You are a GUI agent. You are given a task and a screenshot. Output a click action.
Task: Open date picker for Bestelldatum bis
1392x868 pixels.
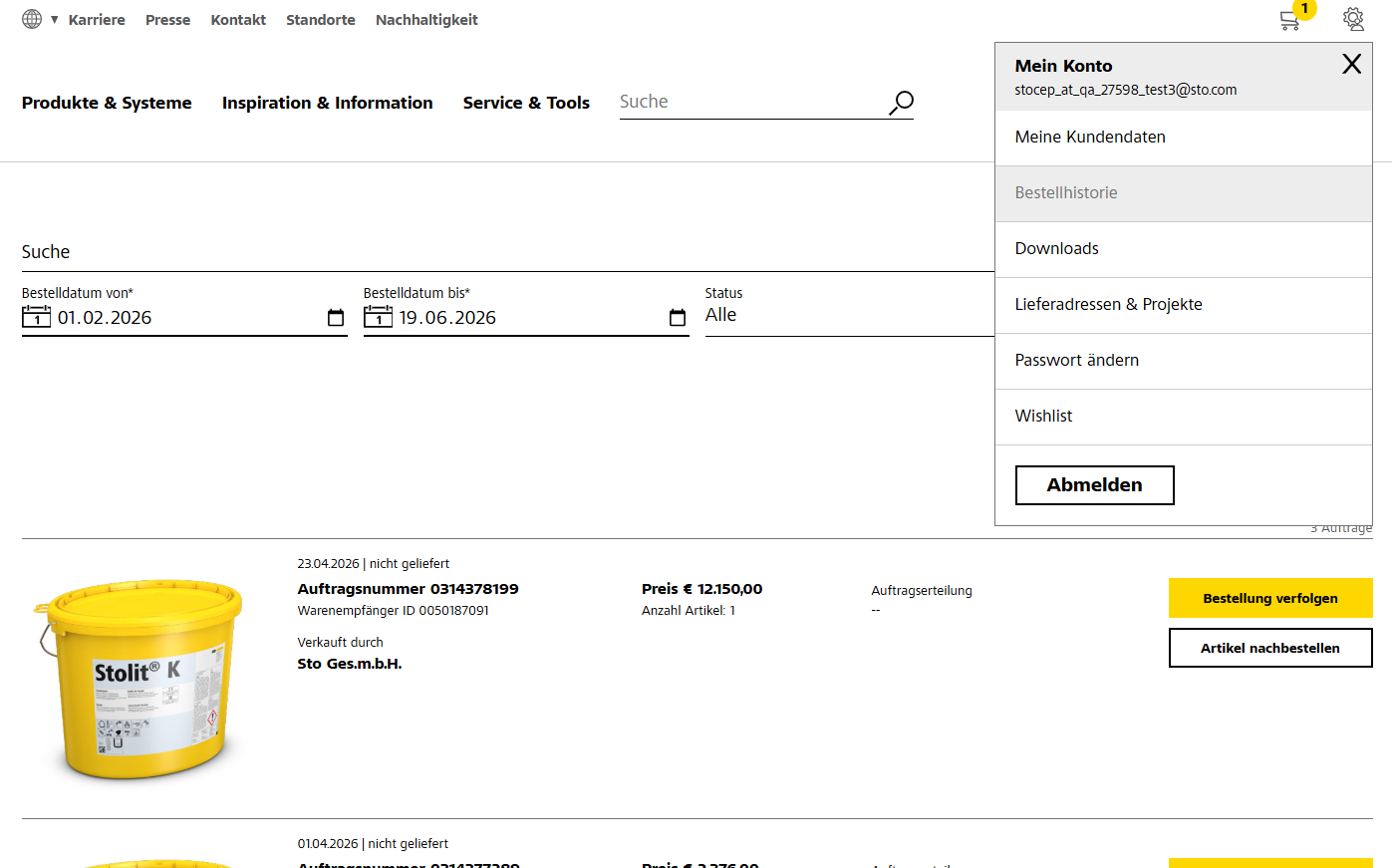[678, 318]
